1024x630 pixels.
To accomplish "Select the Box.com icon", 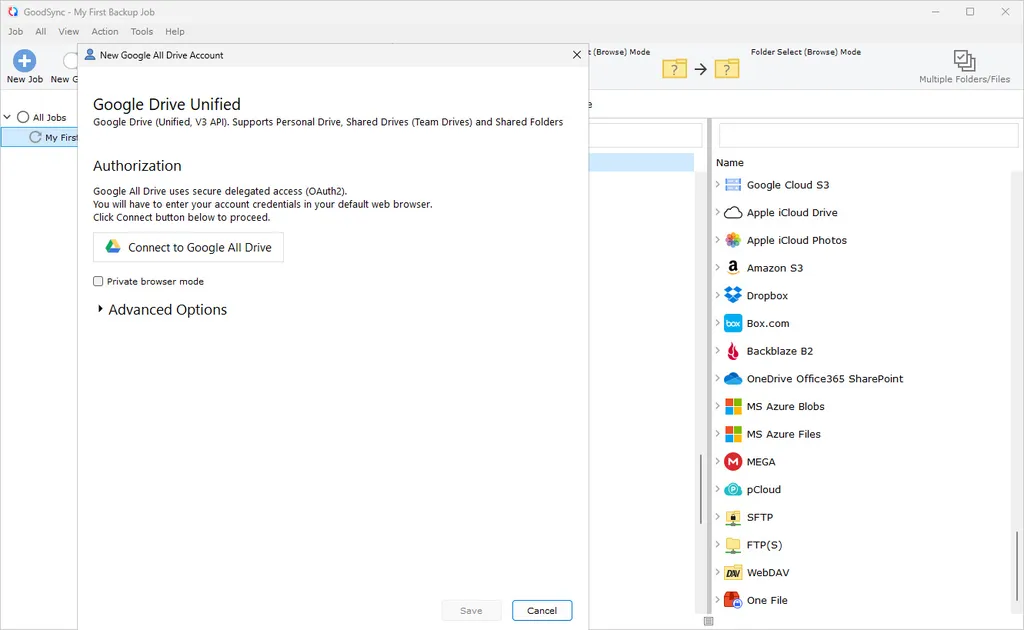I will tap(733, 323).
